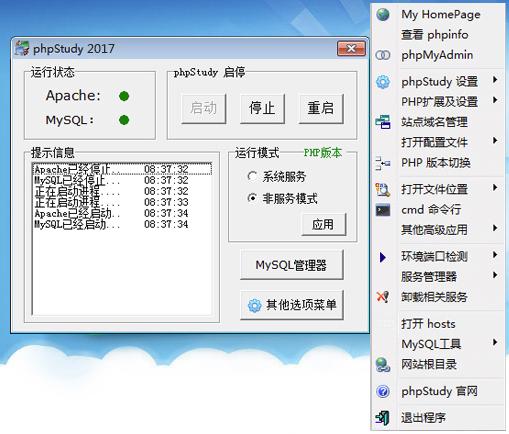Screen dimensions: 509x434
Task: Select log line 正在启动进程 08:37:32
Action: [x=122, y=191]
